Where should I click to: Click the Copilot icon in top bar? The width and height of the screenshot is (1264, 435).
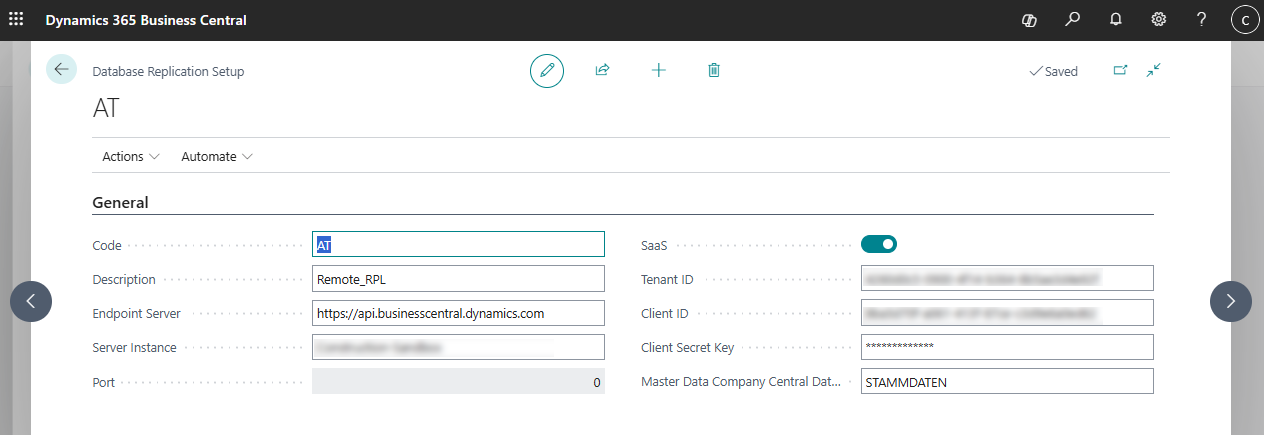[x=1029, y=20]
